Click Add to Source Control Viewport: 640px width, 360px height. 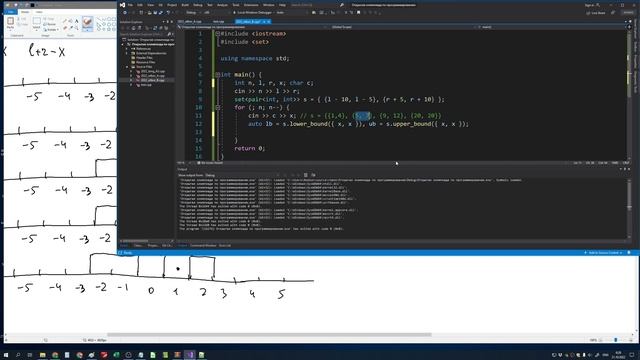pos(603,253)
